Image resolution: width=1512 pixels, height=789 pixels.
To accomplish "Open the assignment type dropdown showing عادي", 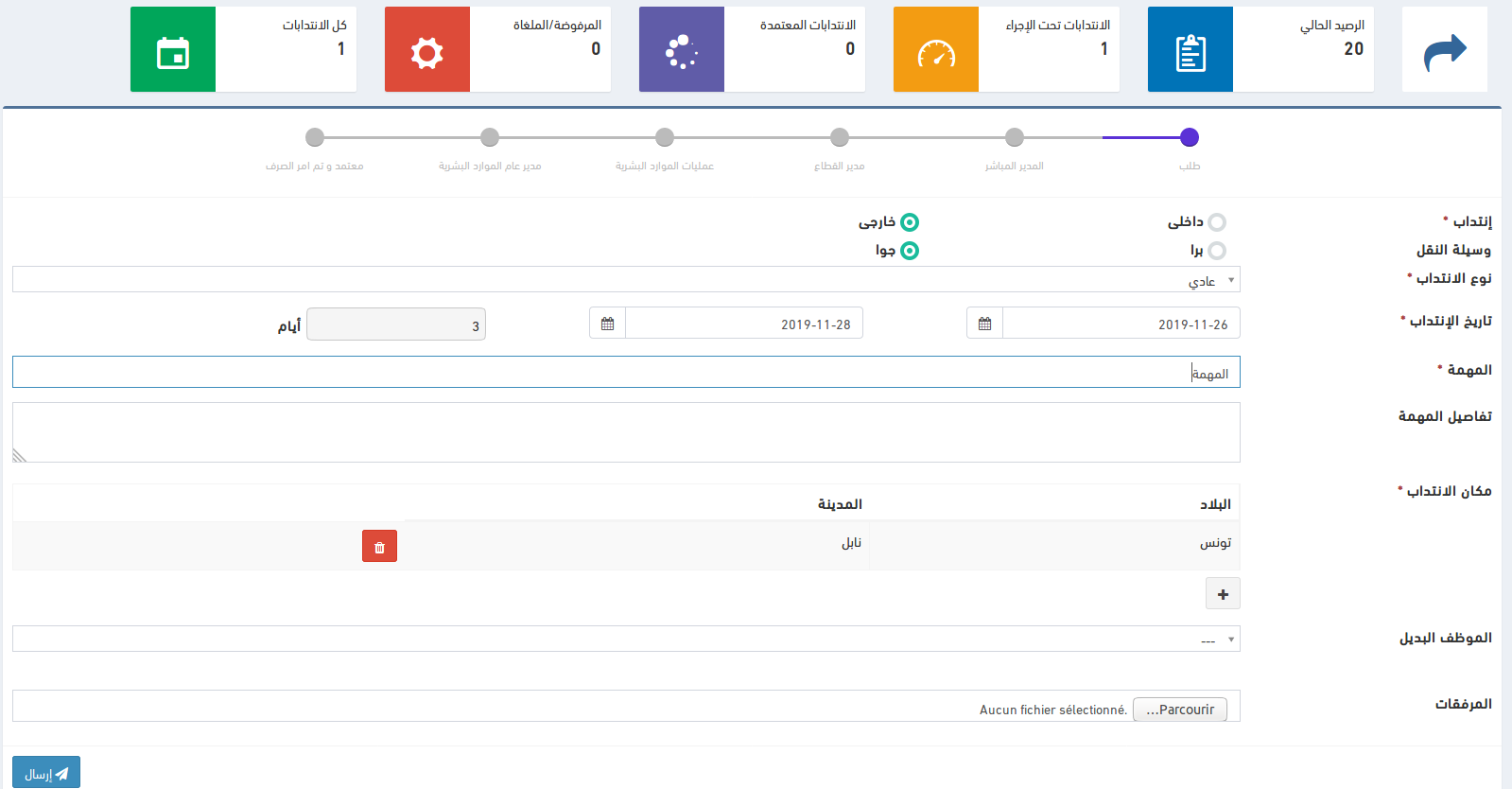I will coord(626,280).
